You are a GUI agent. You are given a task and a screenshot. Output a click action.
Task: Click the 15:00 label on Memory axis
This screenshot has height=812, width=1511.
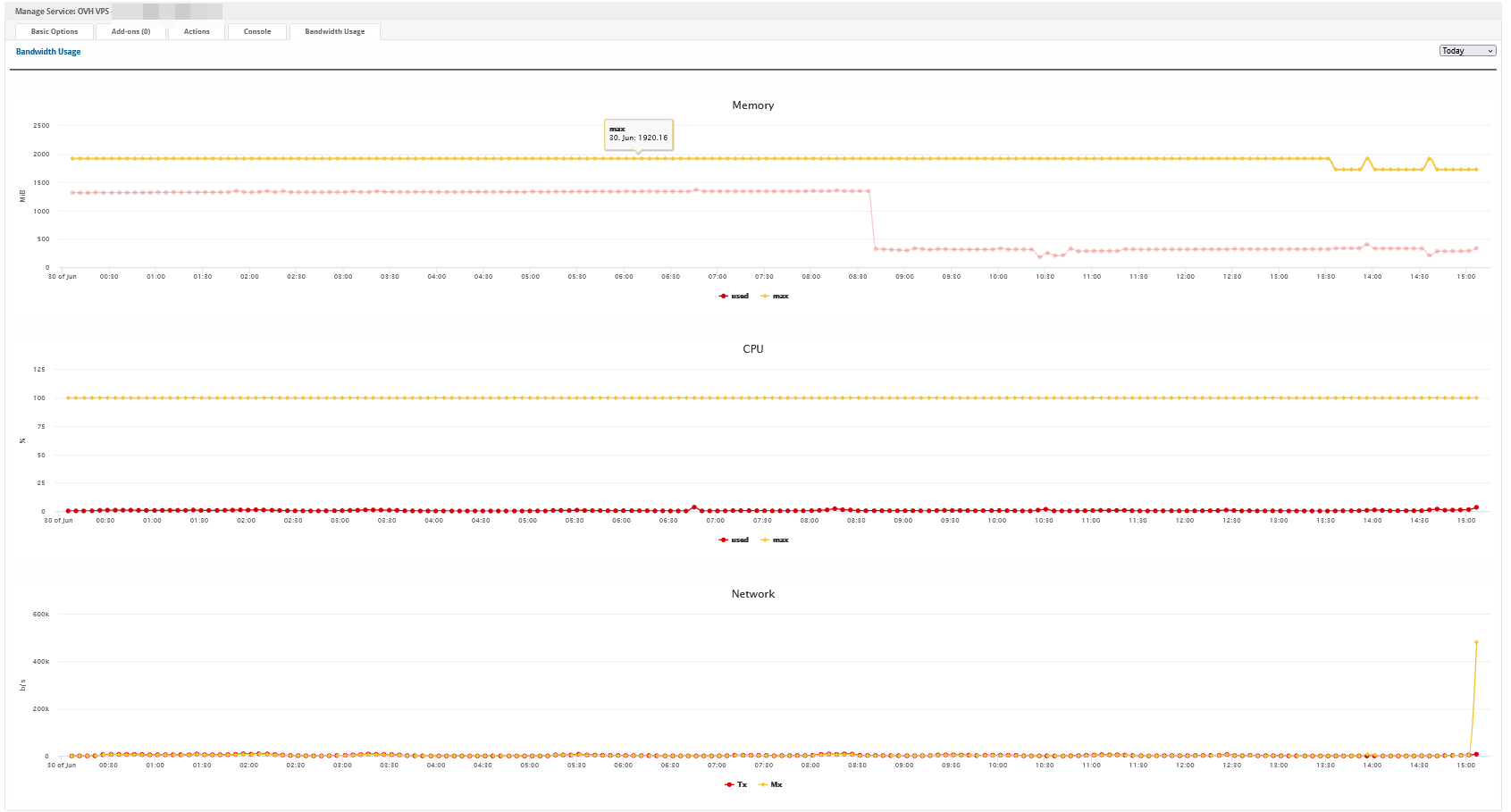pos(1466,277)
